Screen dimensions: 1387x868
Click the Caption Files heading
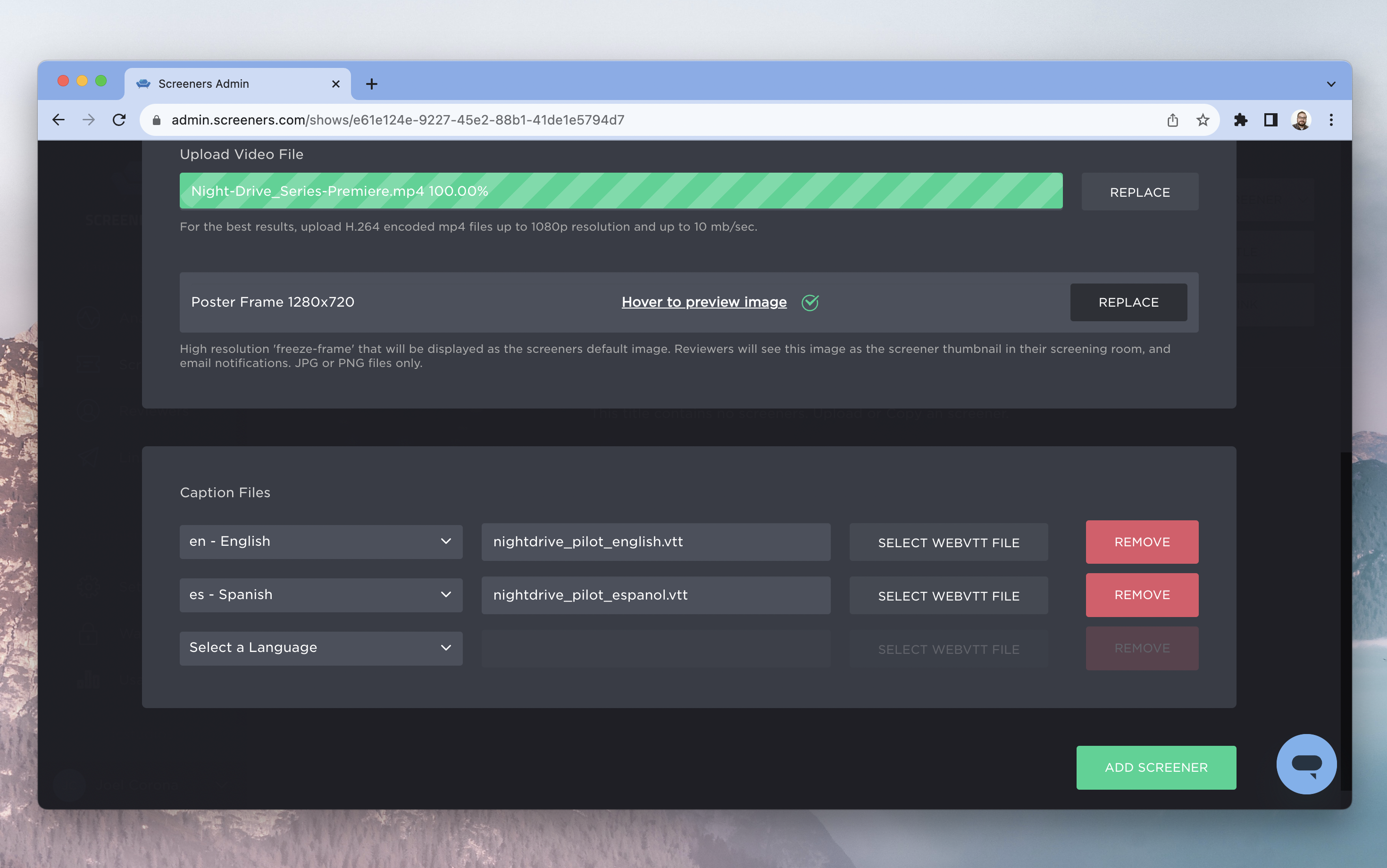point(225,492)
